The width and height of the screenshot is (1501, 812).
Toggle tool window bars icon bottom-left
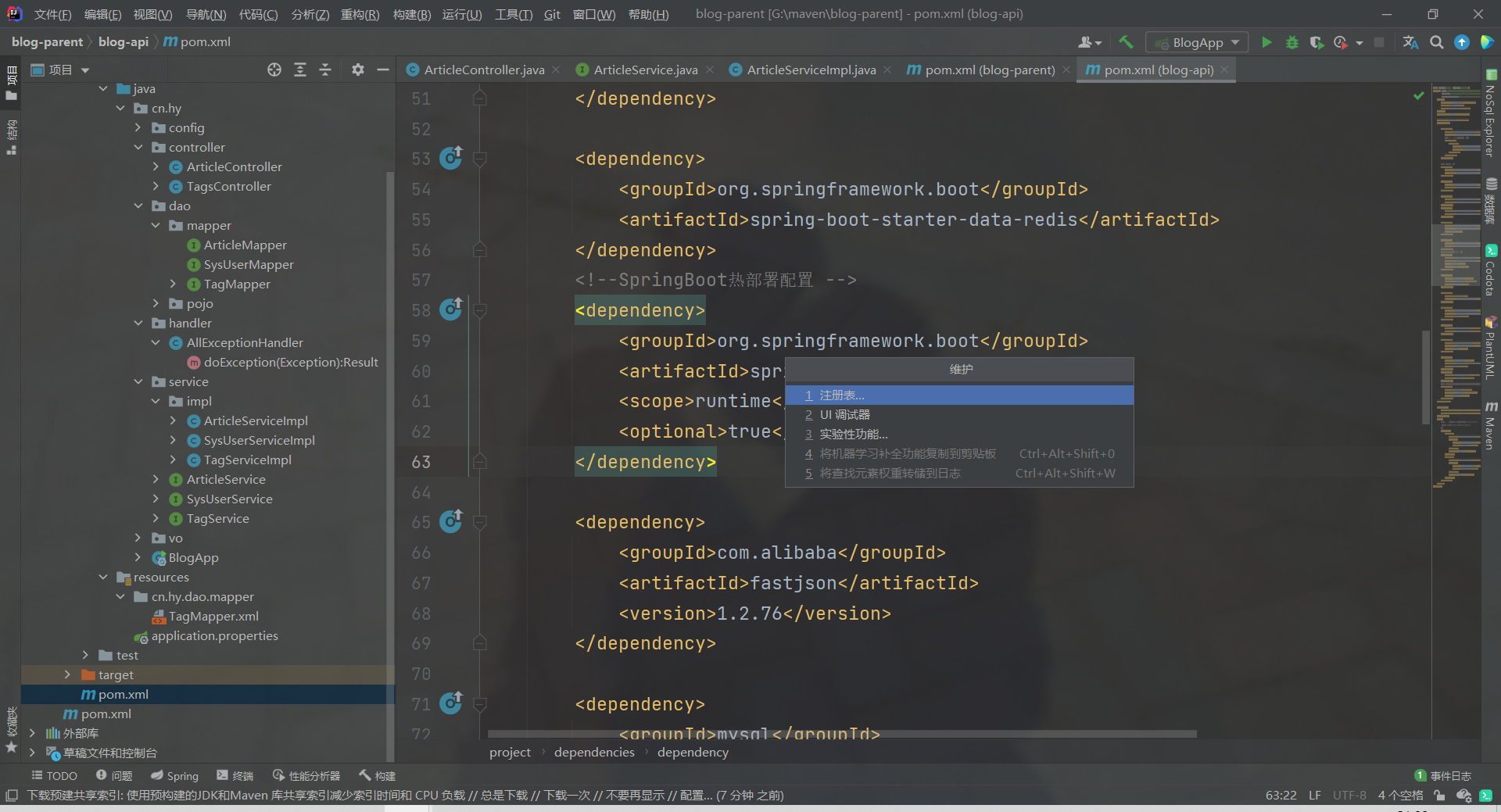12,795
